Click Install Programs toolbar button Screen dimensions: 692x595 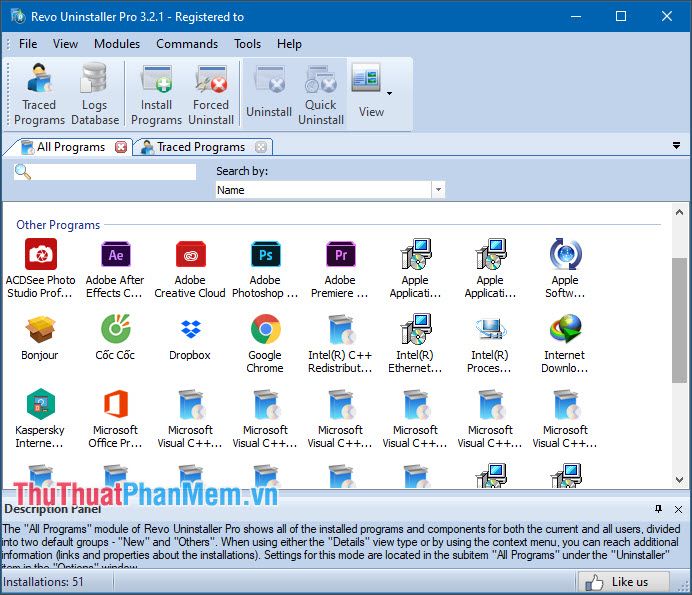156,94
